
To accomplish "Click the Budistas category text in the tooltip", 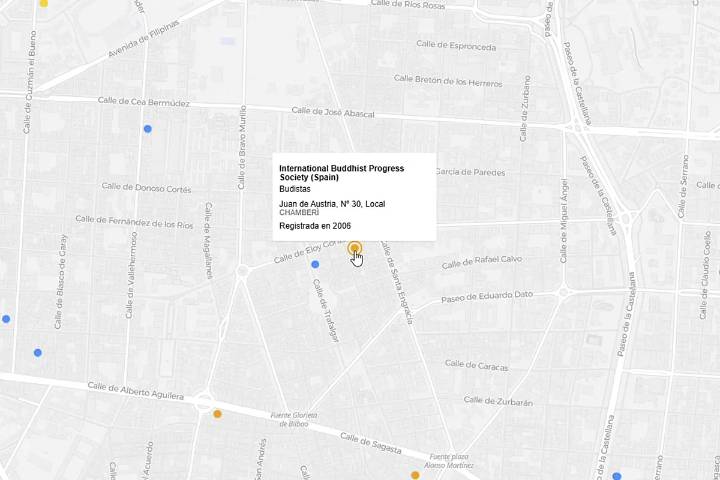I will coord(295,189).
